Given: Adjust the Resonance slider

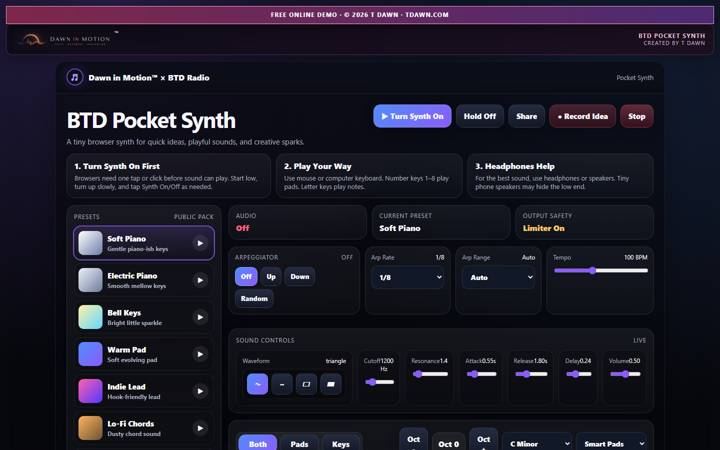Looking at the screenshot, I should coord(430,374).
